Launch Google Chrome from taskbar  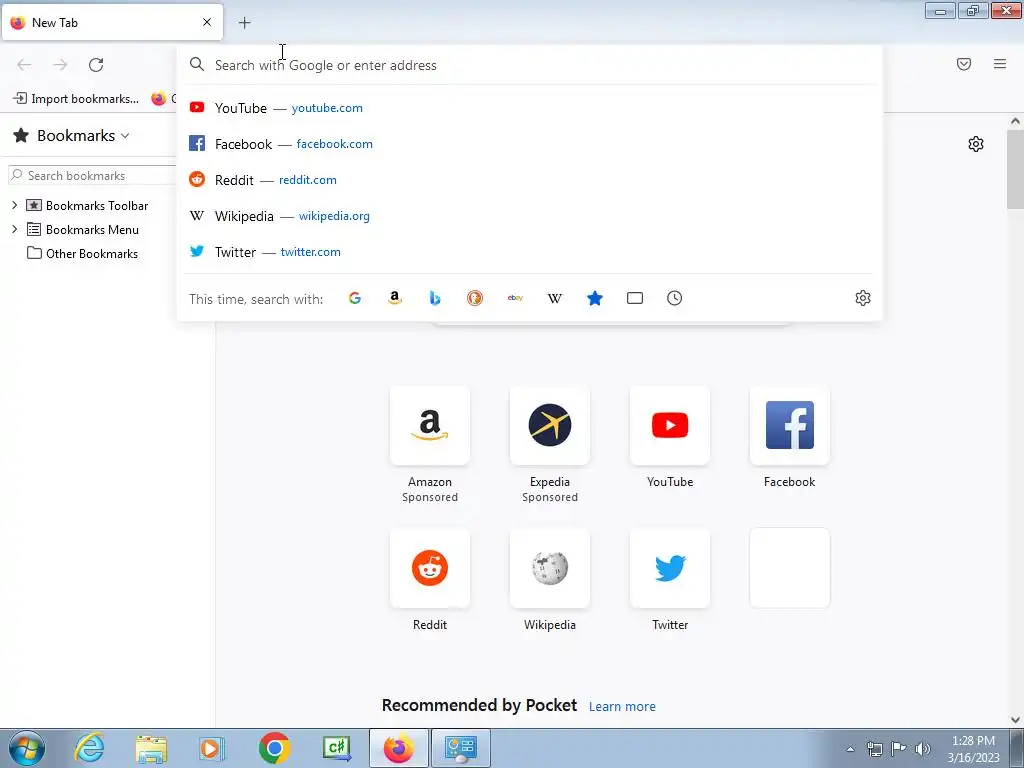coord(274,748)
